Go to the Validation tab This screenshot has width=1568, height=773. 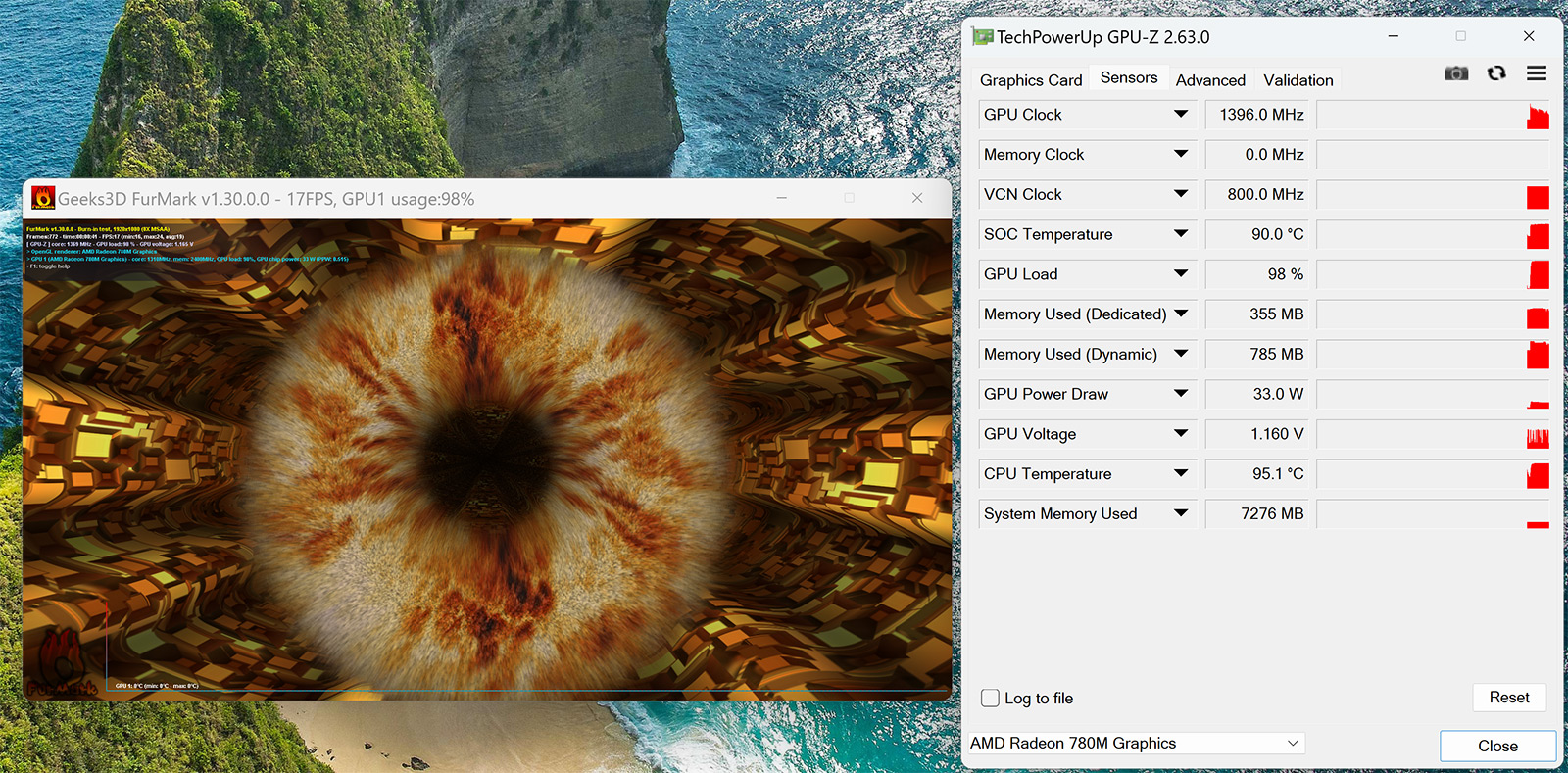[1298, 80]
